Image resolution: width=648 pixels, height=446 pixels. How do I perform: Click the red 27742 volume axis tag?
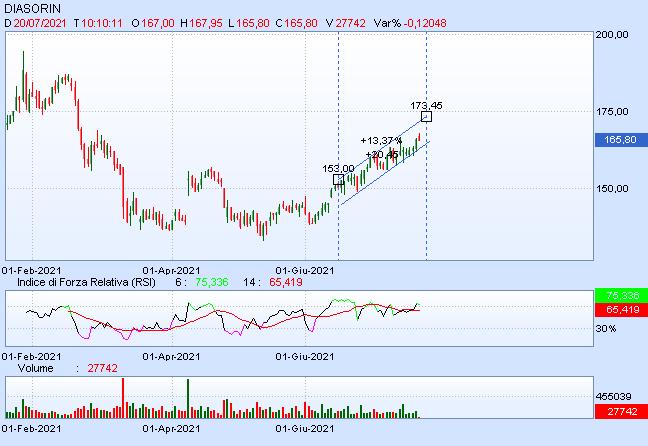(622, 412)
